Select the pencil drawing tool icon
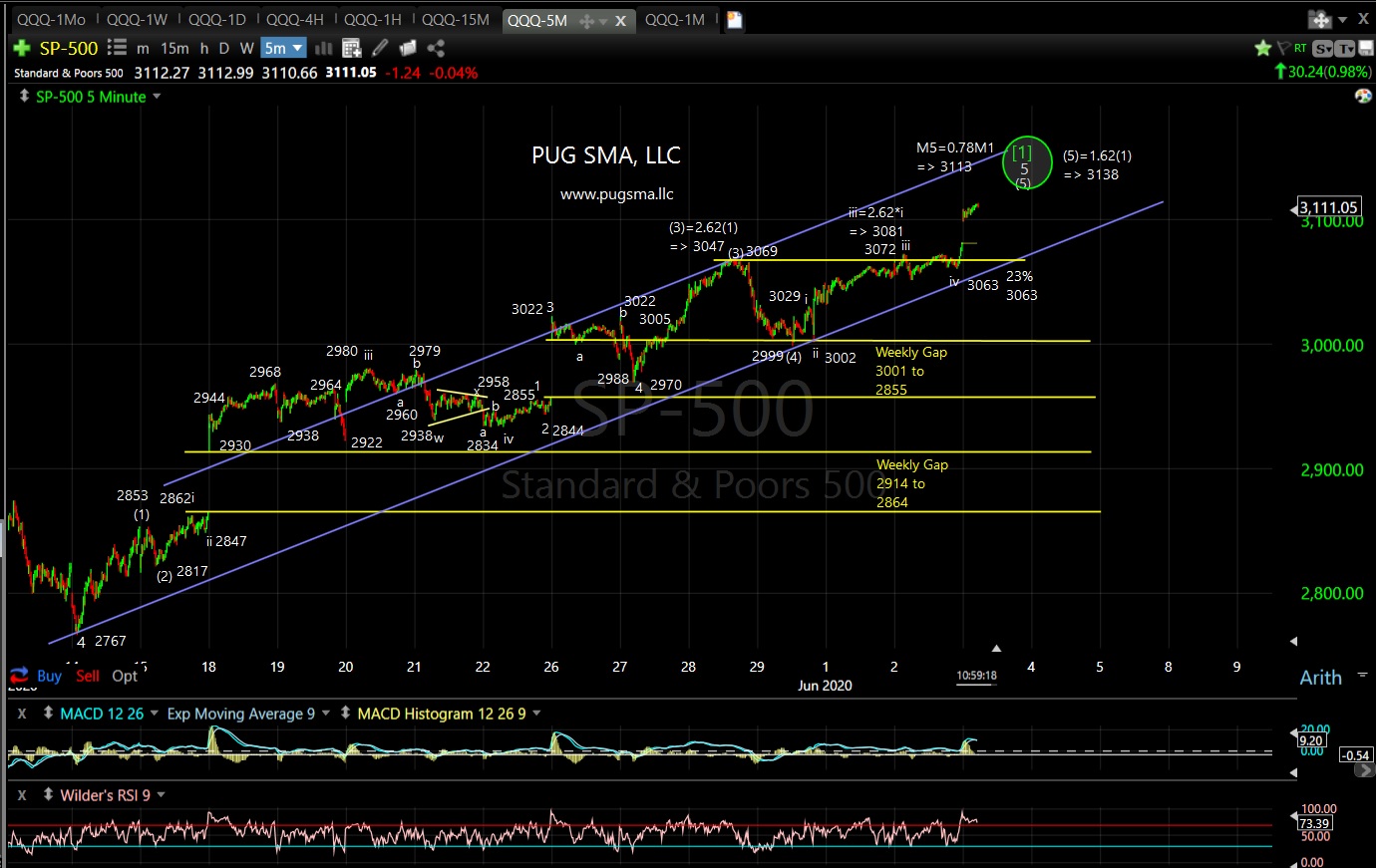1377x868 pixels. coord(380,48)
